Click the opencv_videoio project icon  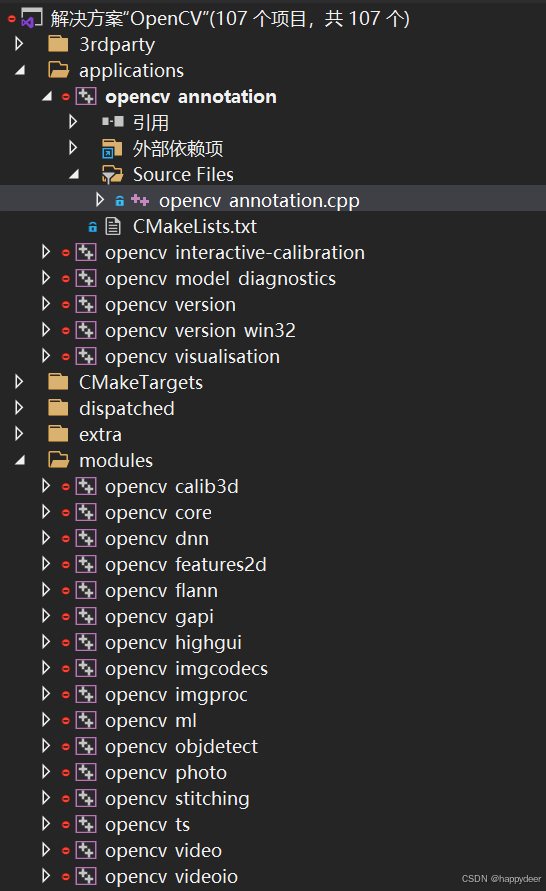86,876
